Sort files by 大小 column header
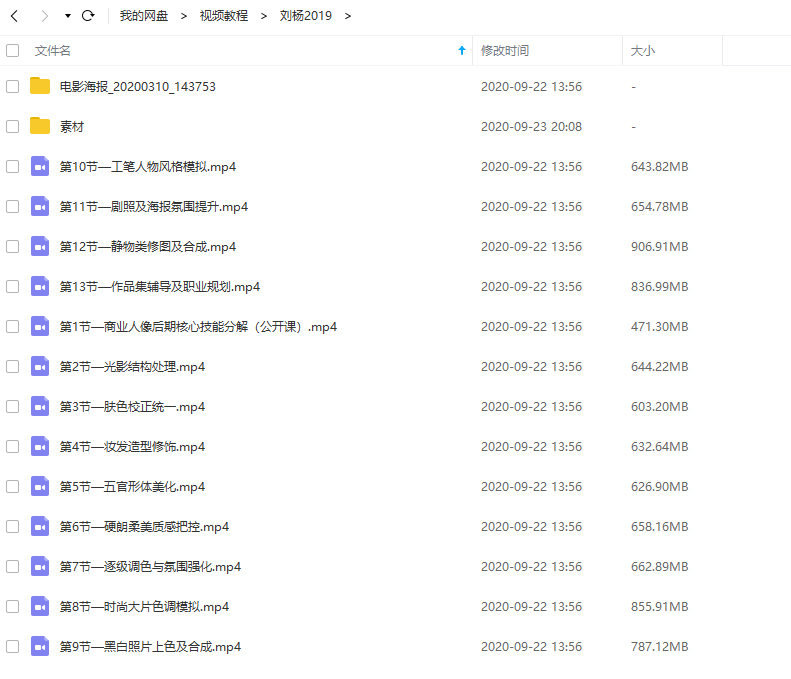Screen dimensions: 791x679 pos(642,50)
